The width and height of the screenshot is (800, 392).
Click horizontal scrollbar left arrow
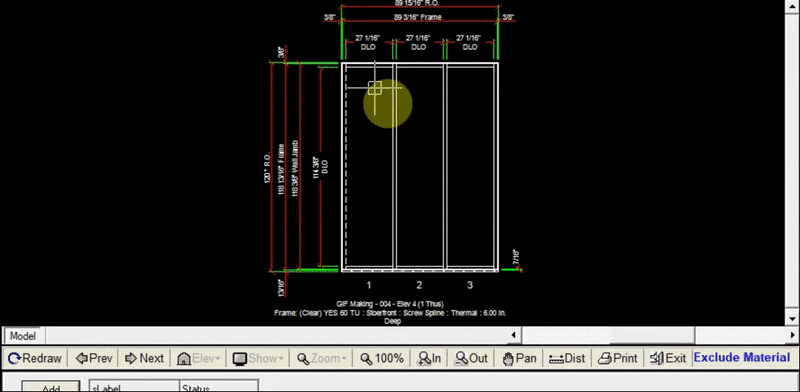pos(513,335)
